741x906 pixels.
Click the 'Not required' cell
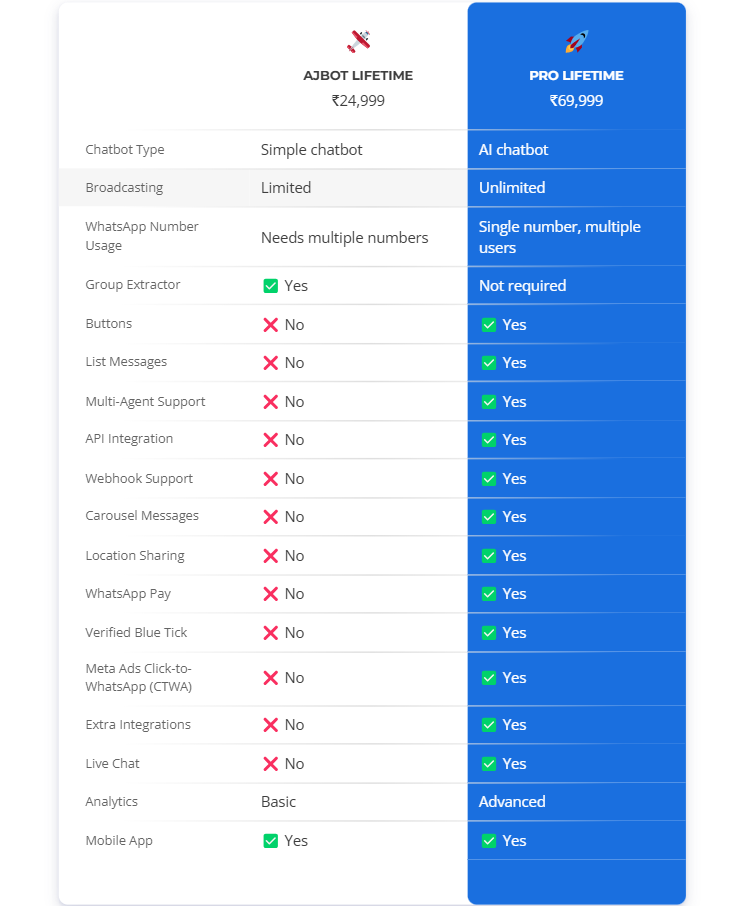[x=523, y=286]
